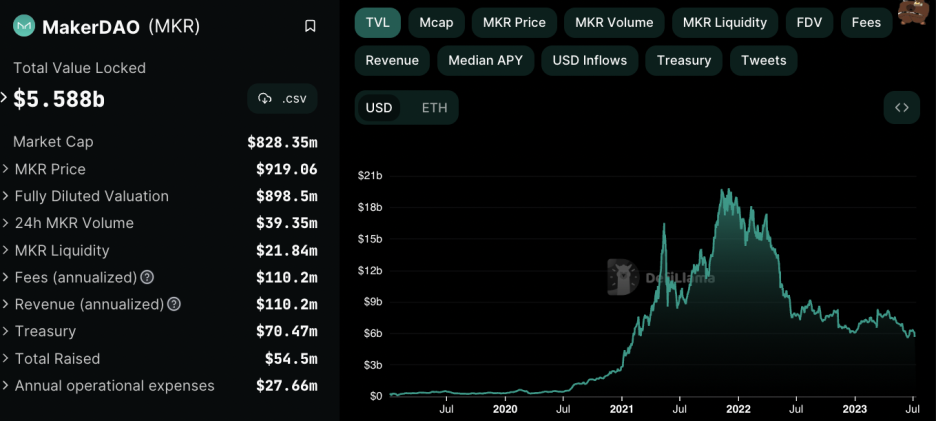Download data as .csv

point(282,99)
